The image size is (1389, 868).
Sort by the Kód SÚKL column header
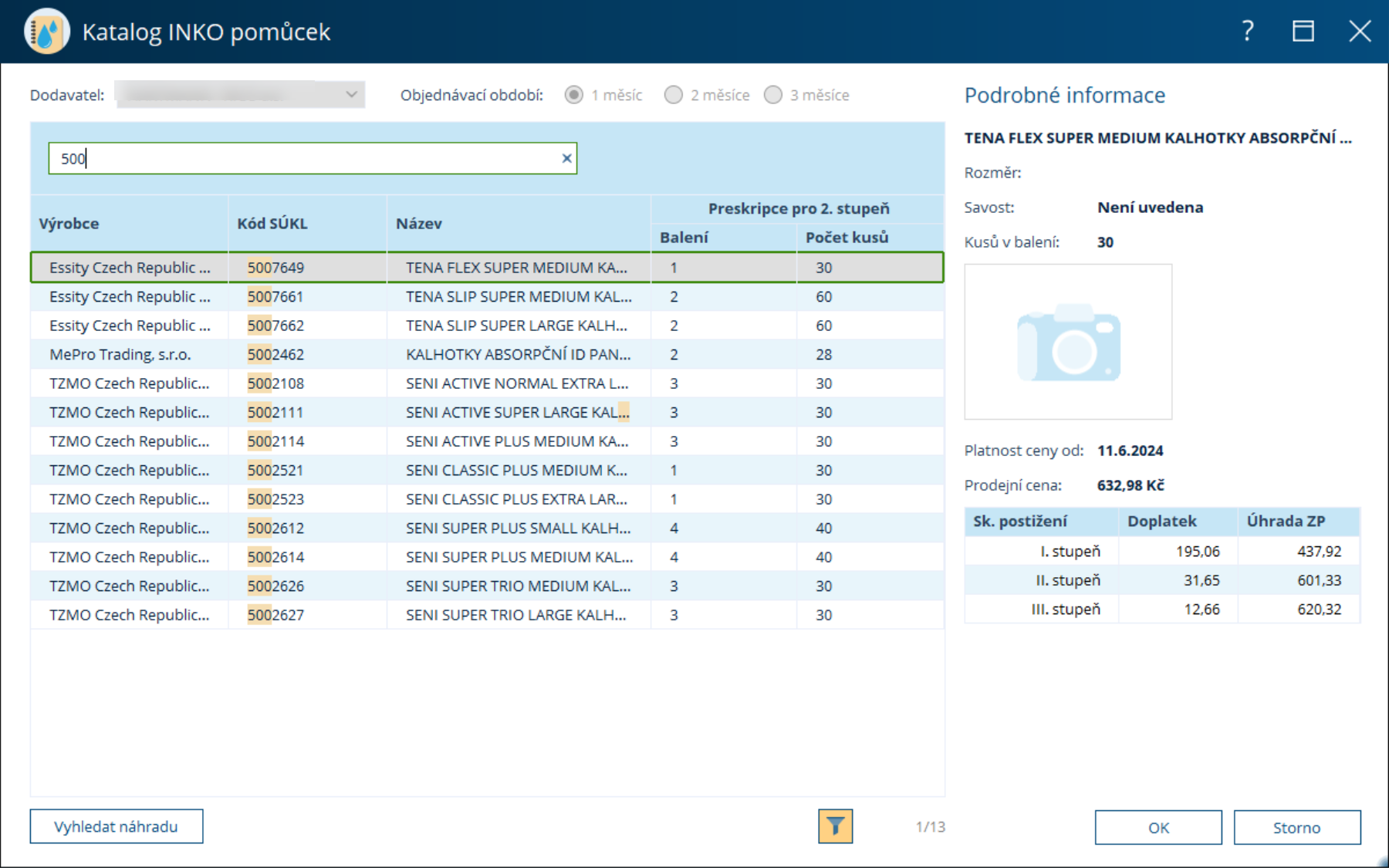point(308,223)
